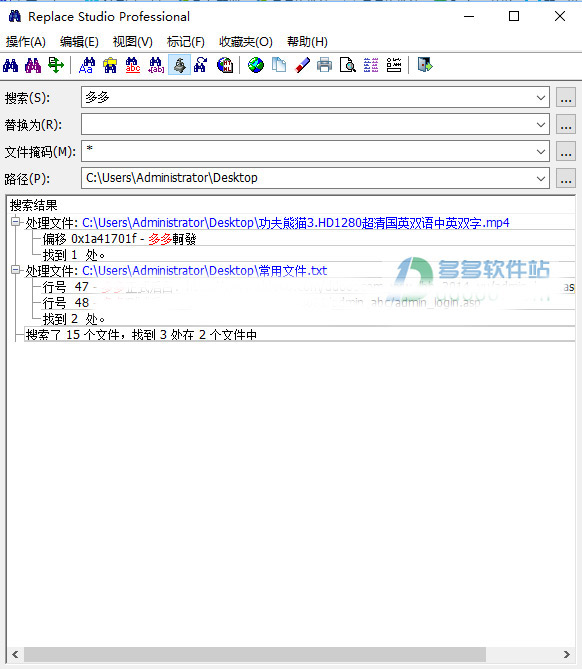Click the ... browse button beside 路径 field
Viewport: 582px width, 669px height.
(x=566, y=178)
